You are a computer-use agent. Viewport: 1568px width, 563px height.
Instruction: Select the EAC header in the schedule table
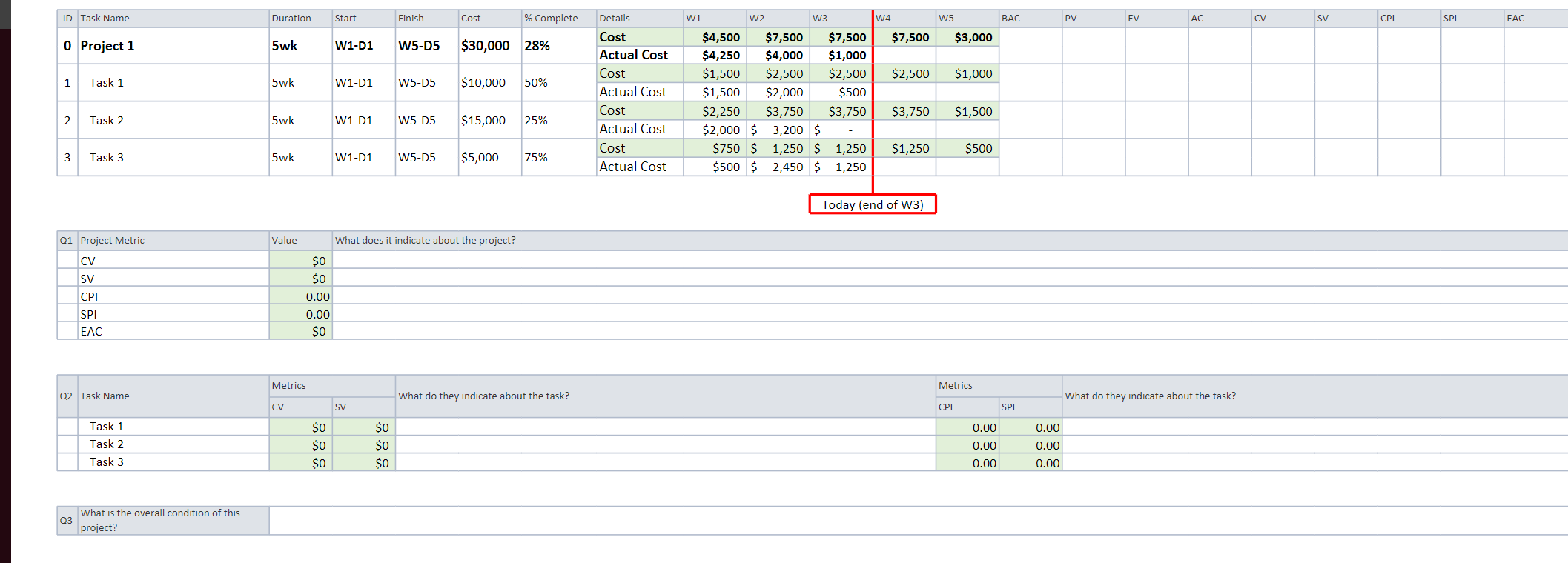click(x=1535, y=19)
